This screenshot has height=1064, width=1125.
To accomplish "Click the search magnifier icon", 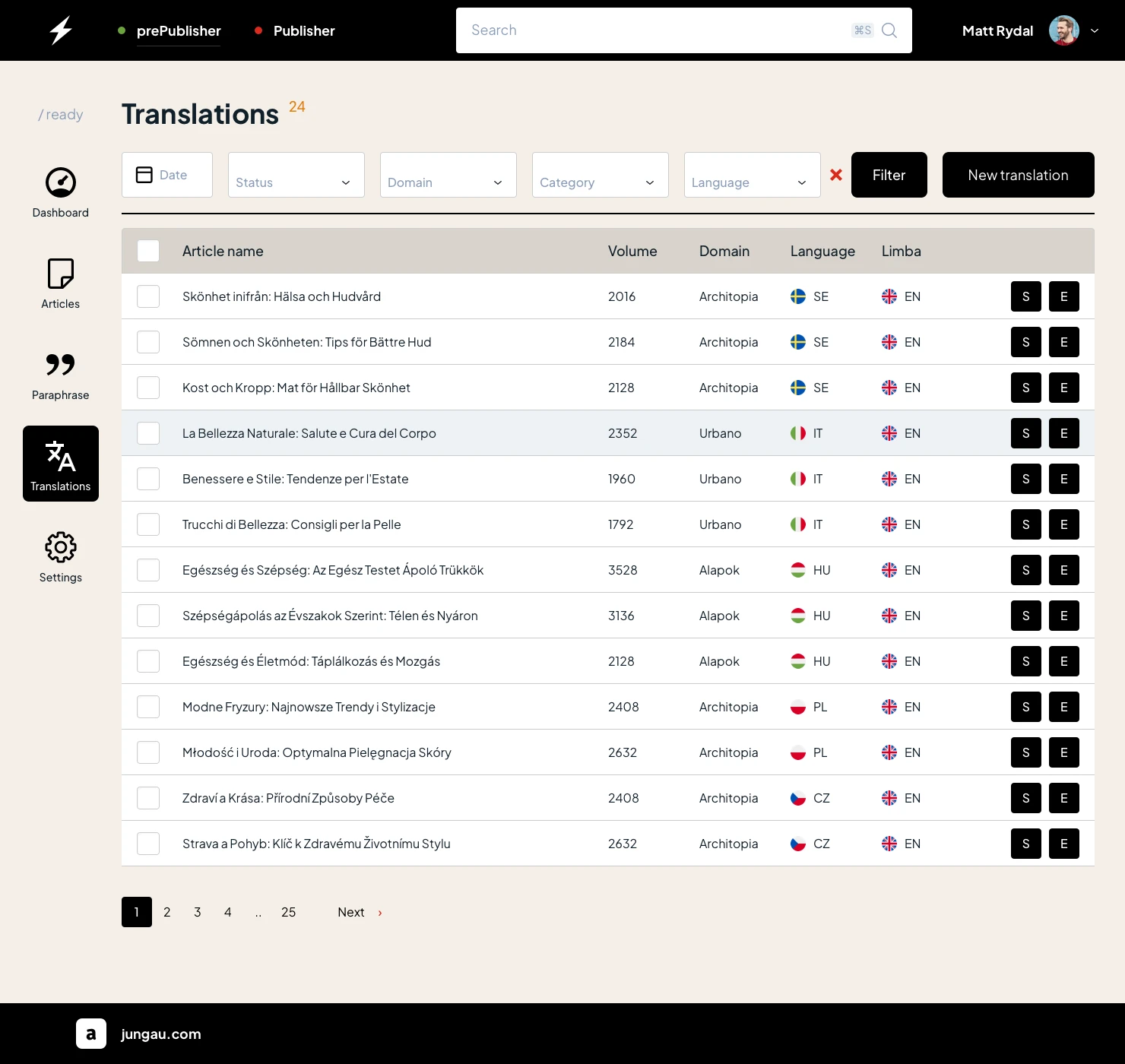I will coord(889,30).
